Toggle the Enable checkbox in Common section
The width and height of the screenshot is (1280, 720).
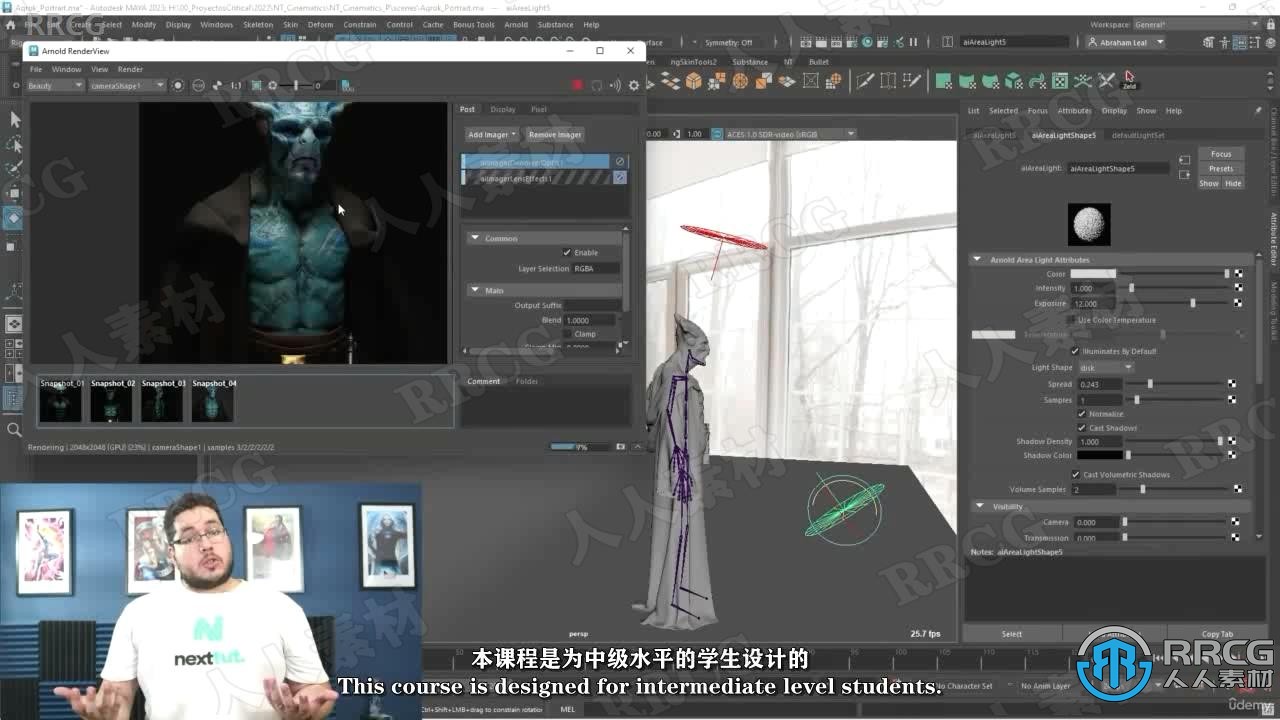(567, 253)
